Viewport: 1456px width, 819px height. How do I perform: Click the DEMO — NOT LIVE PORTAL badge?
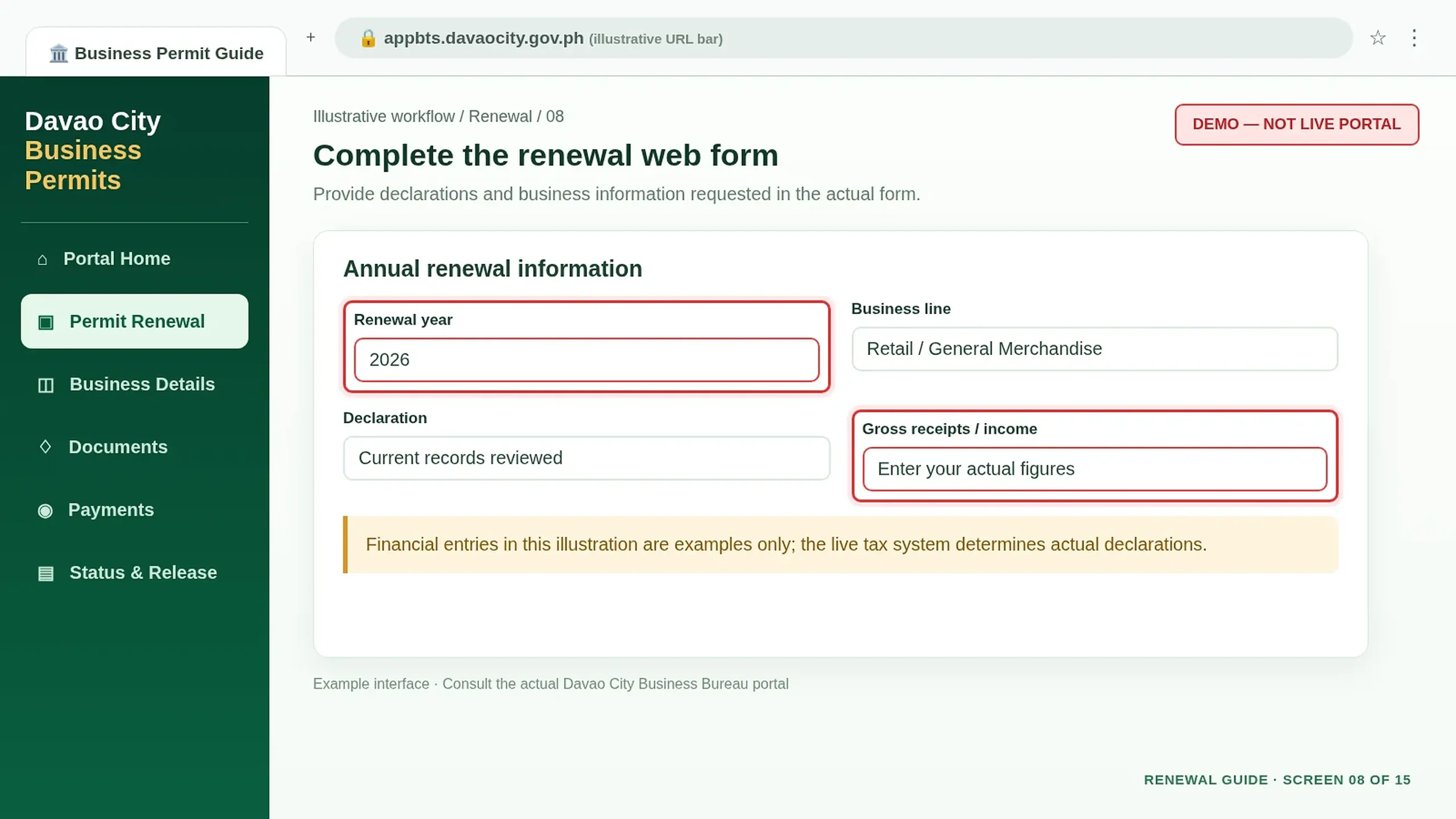(1297, 125)
